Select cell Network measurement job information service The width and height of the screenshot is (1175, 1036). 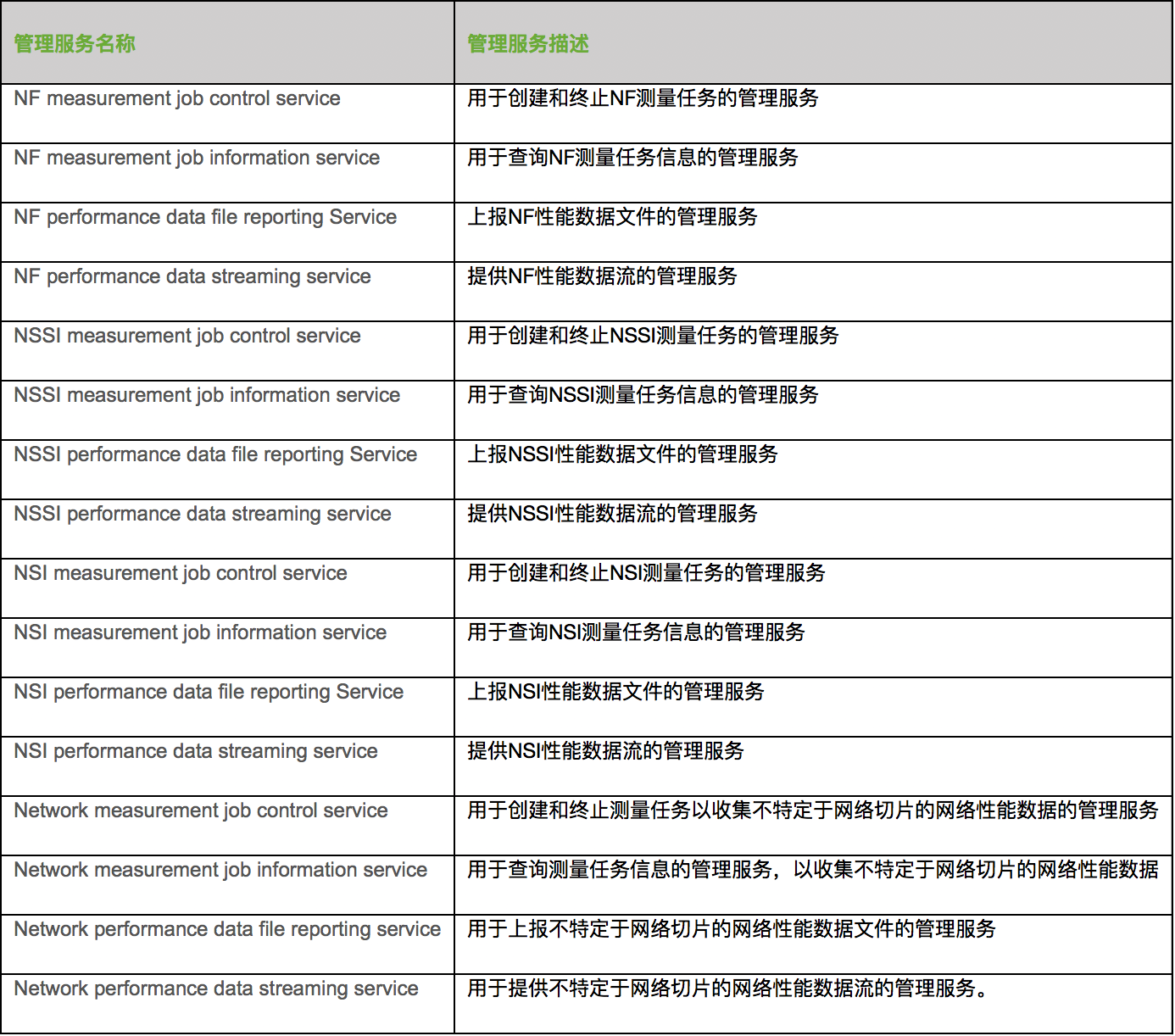[x=227, y=885]
